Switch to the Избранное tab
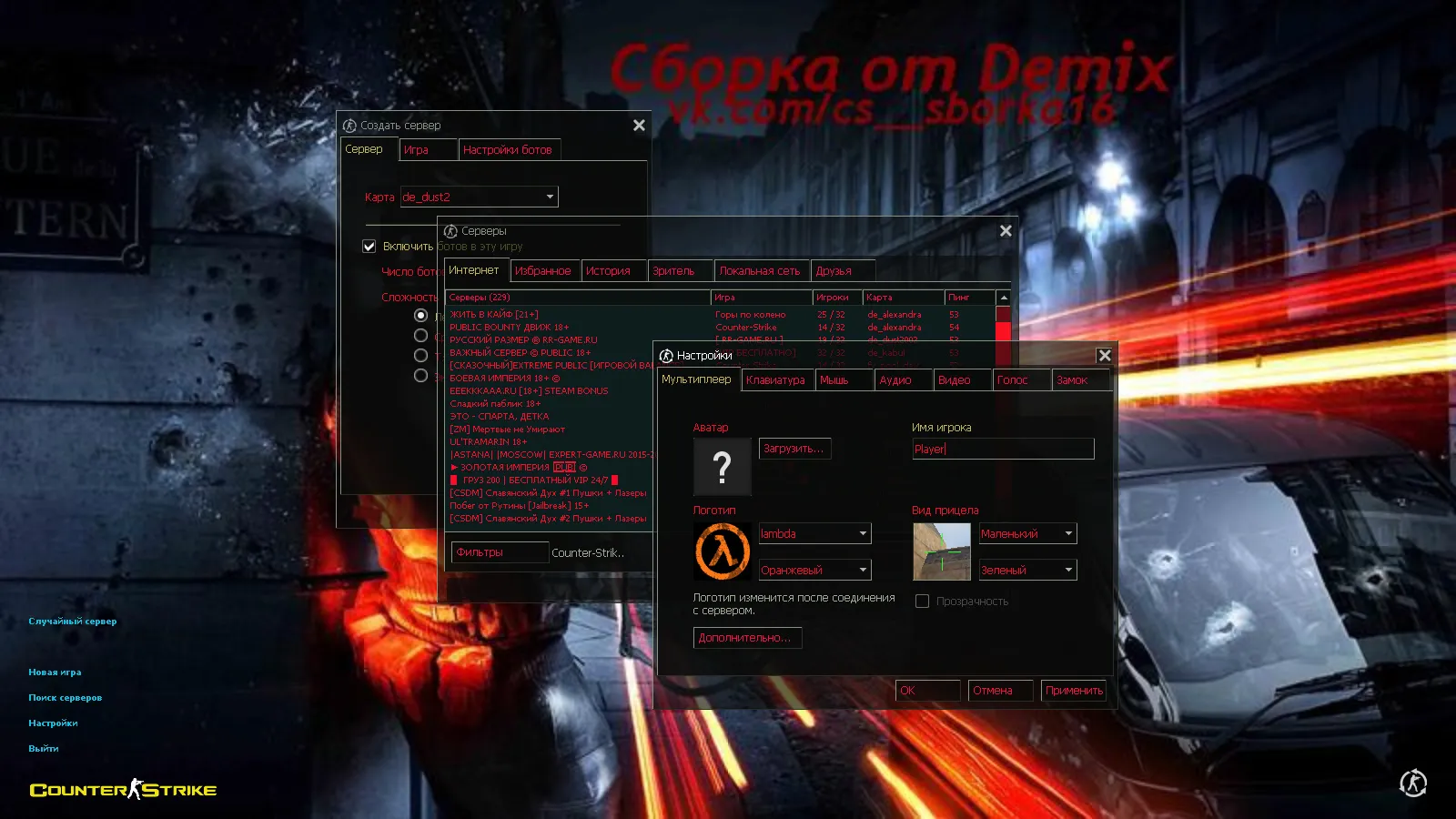Screen dimensions: 1456x819 point(544,270)
